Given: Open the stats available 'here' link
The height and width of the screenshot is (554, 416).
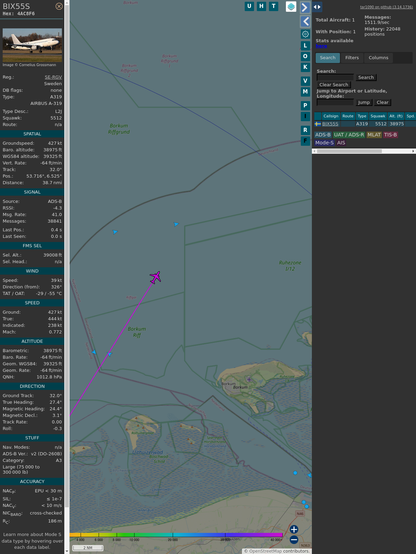Looking at the screenshot, I should pyautogui.click(x=321, y=46).
